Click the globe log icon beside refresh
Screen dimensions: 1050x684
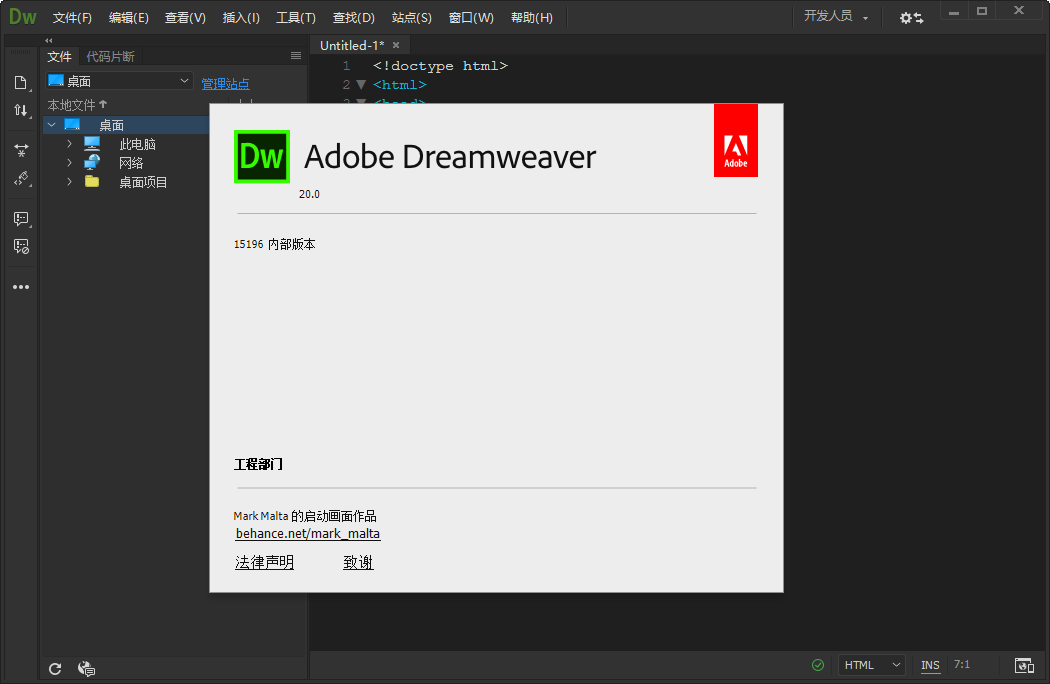point(86,669)
